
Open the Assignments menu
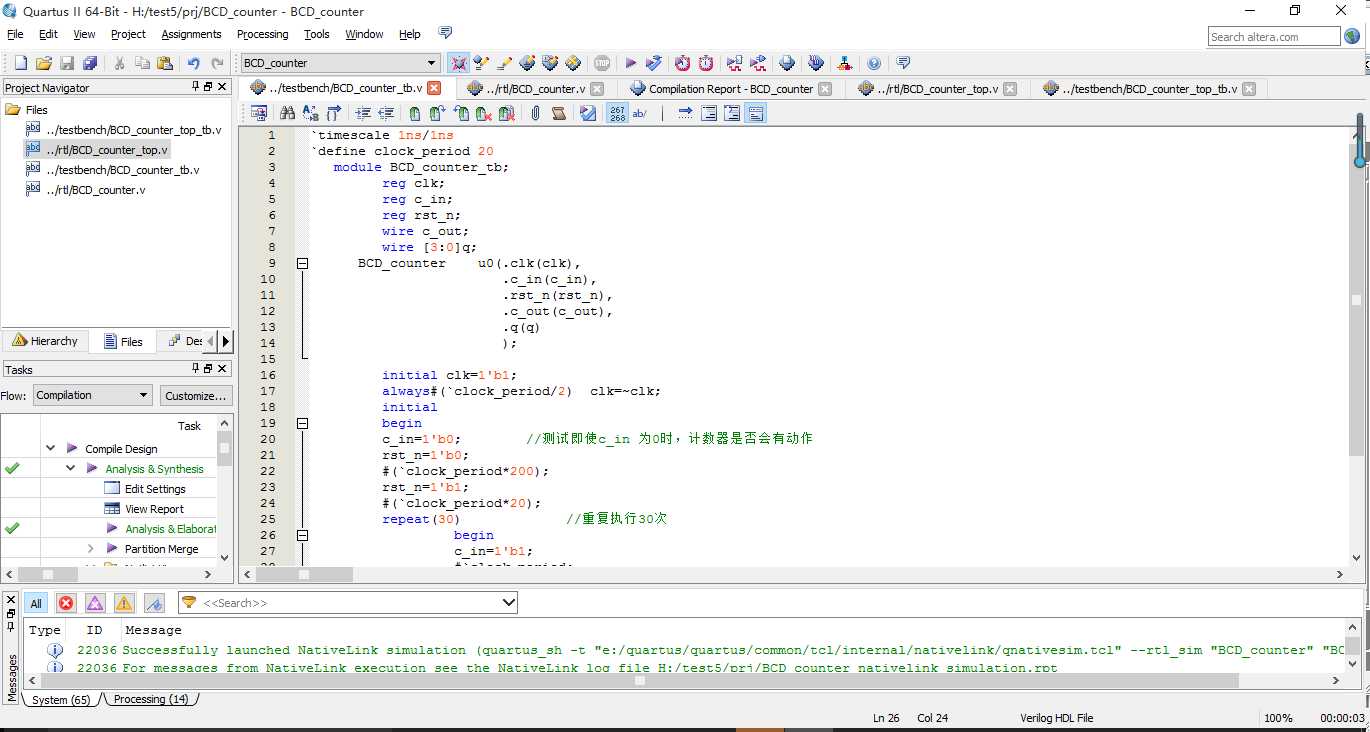coord(191,34)
